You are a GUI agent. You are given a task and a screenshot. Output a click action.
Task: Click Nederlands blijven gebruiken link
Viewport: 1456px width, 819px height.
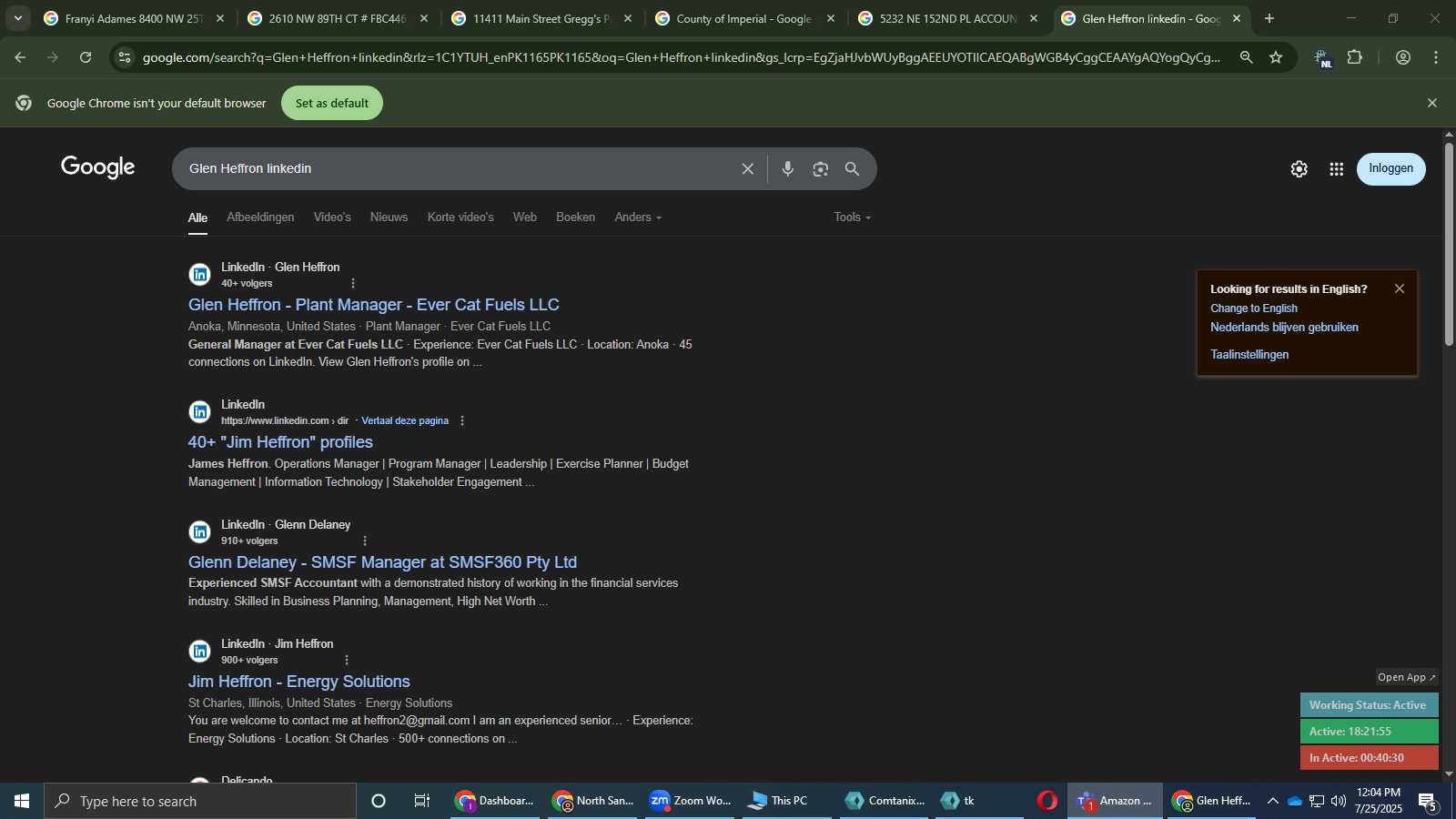[1284, 328]
